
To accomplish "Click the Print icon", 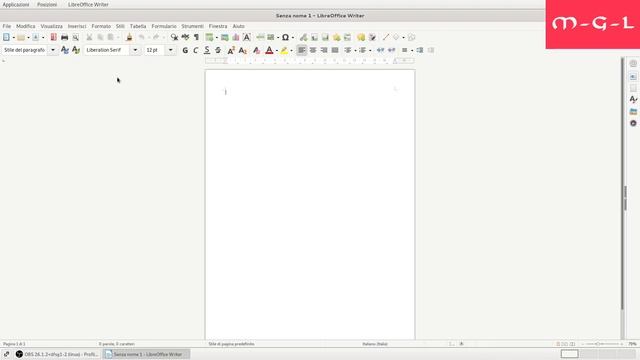I will pos(64,37).
